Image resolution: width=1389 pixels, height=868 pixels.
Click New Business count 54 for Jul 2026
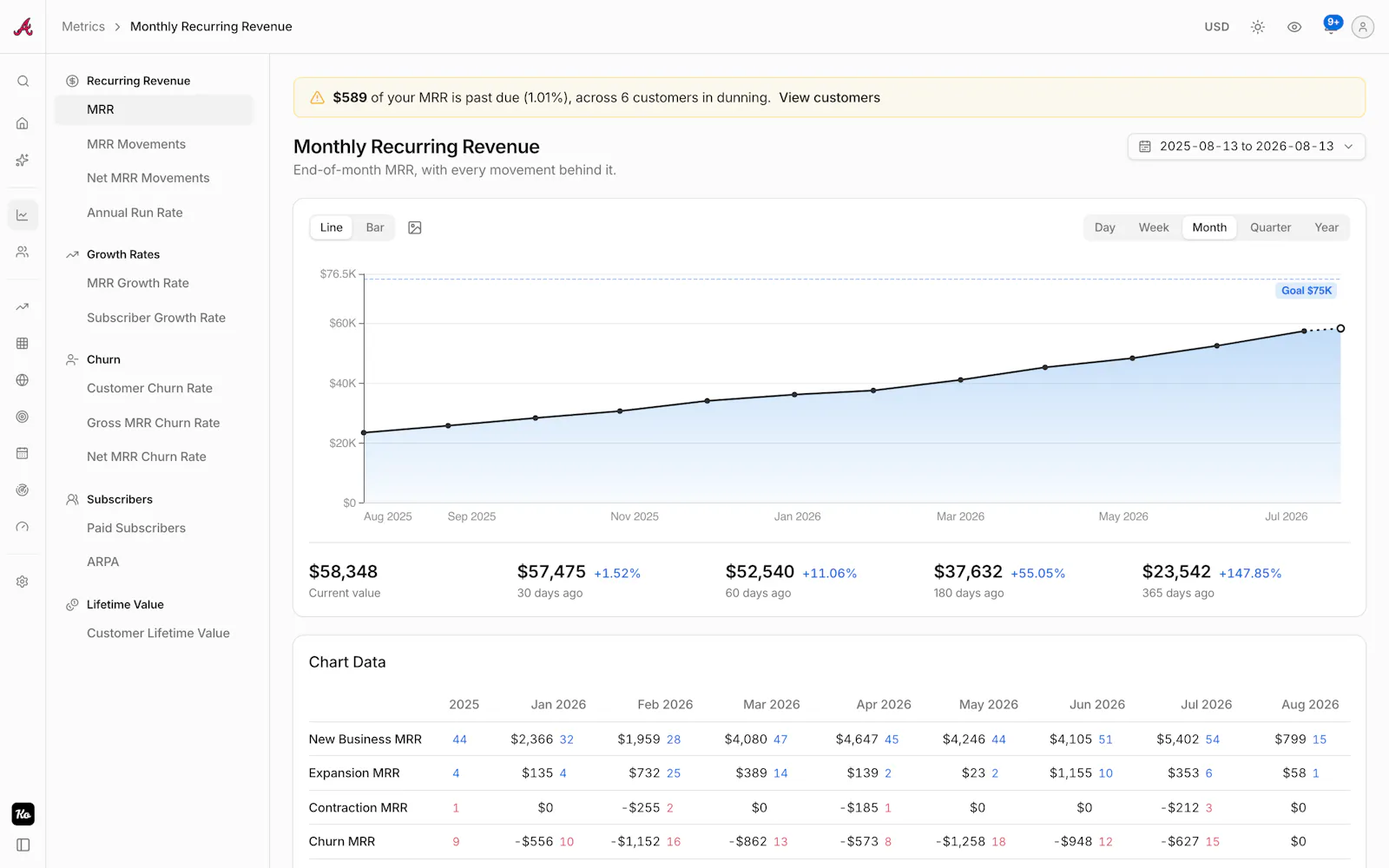(1212, 740)
